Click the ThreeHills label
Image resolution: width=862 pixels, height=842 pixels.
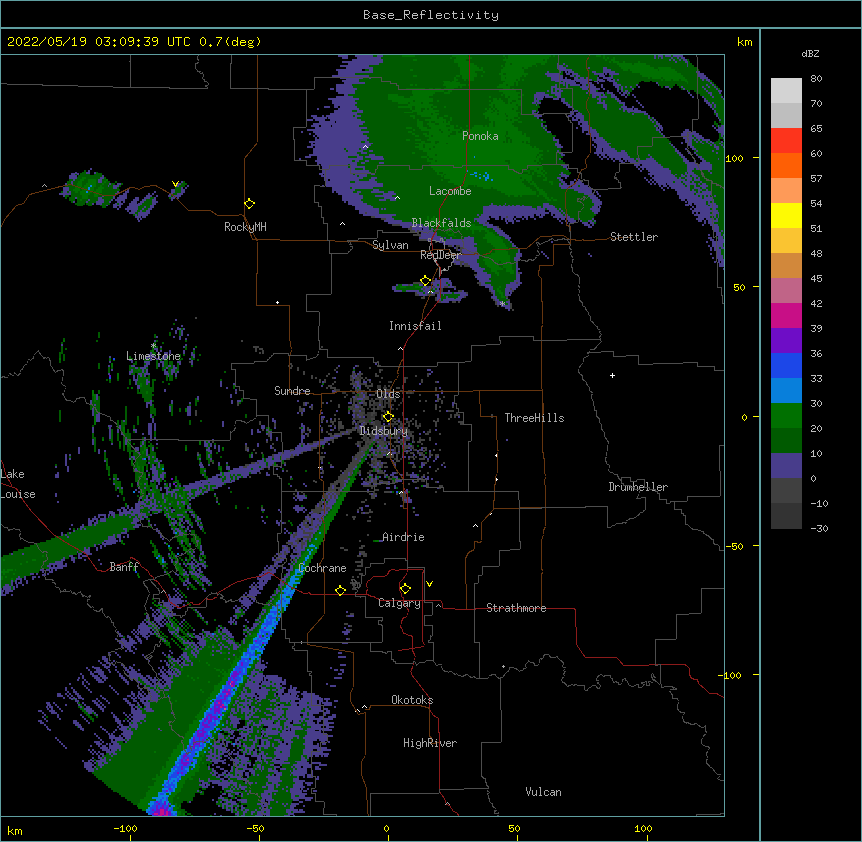pos(534,418)
